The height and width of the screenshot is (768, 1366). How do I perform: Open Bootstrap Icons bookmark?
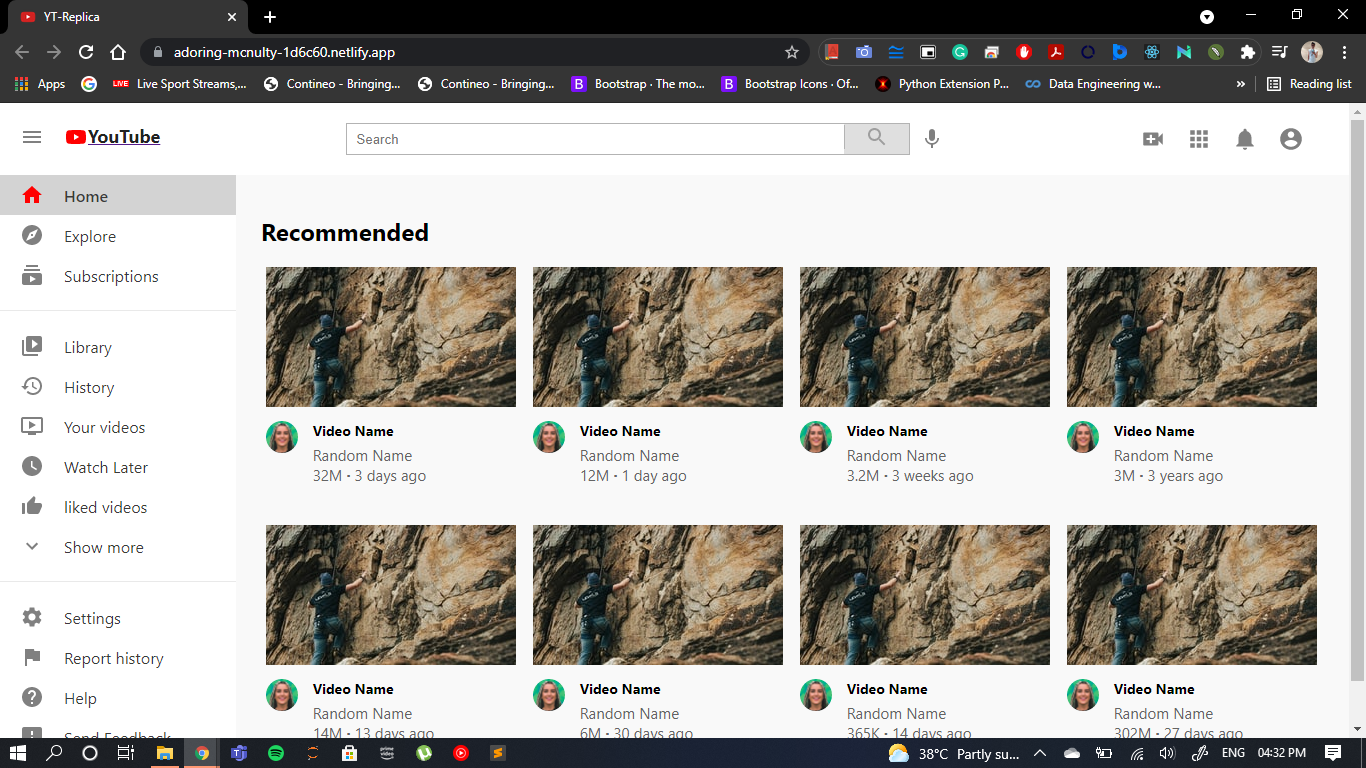[790, 84]
